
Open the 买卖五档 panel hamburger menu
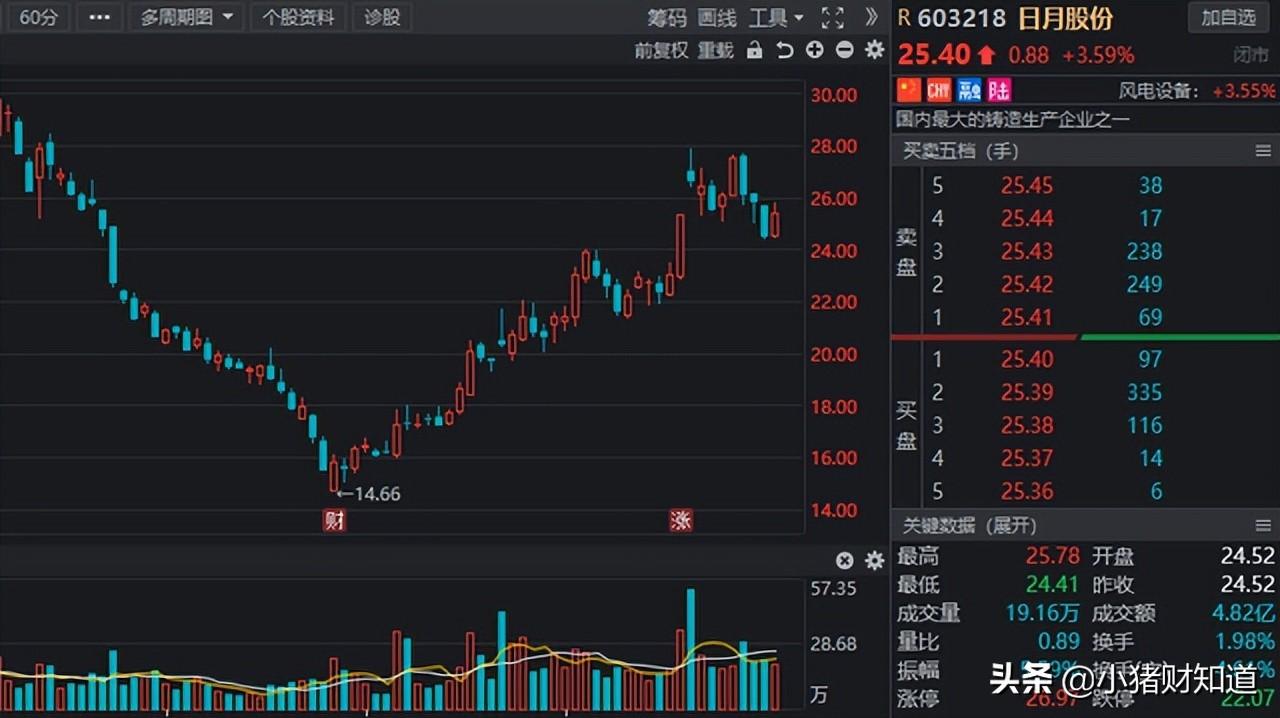click(x=1263, y=151)
